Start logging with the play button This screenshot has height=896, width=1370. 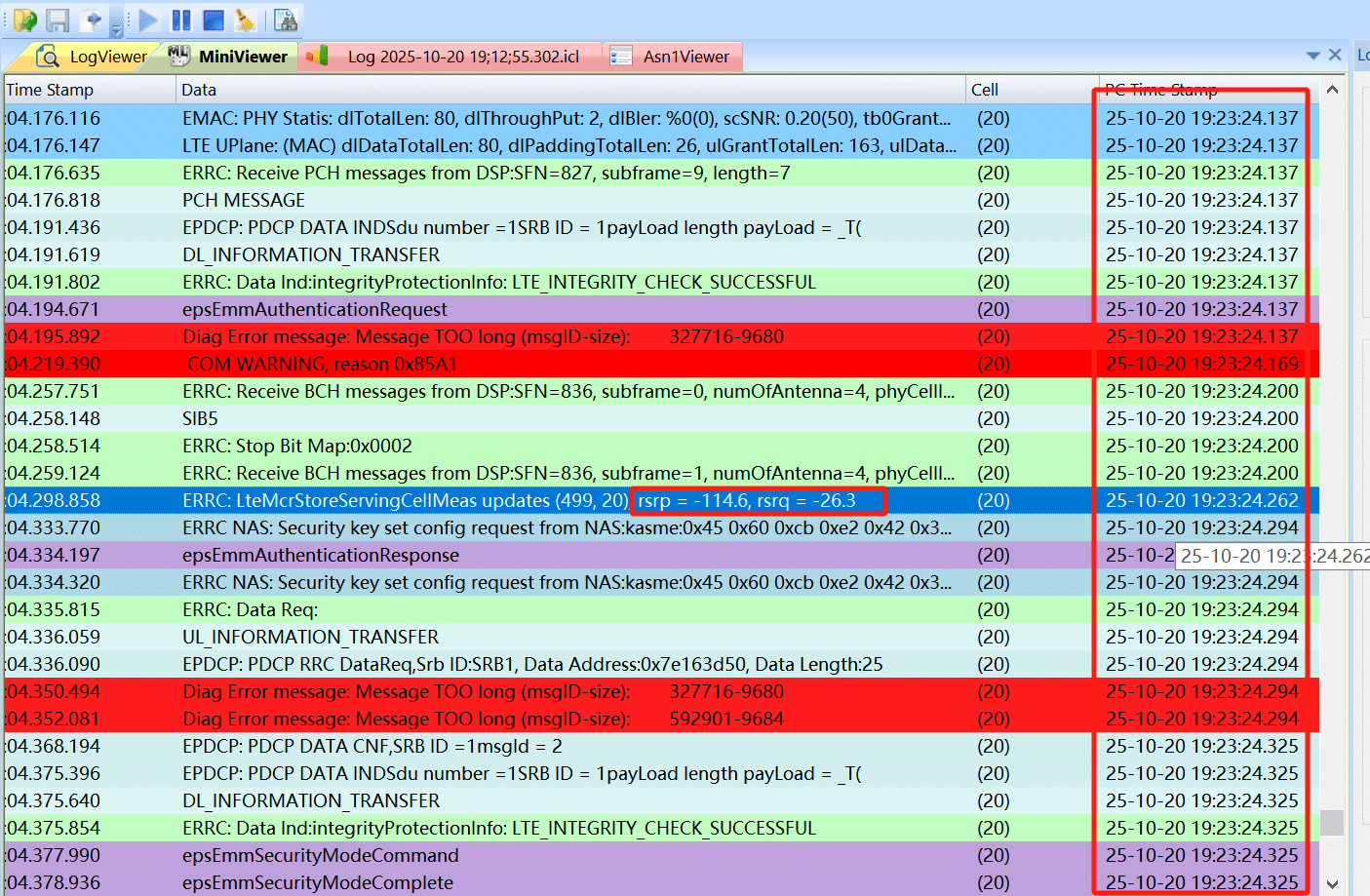coord(149,19)
